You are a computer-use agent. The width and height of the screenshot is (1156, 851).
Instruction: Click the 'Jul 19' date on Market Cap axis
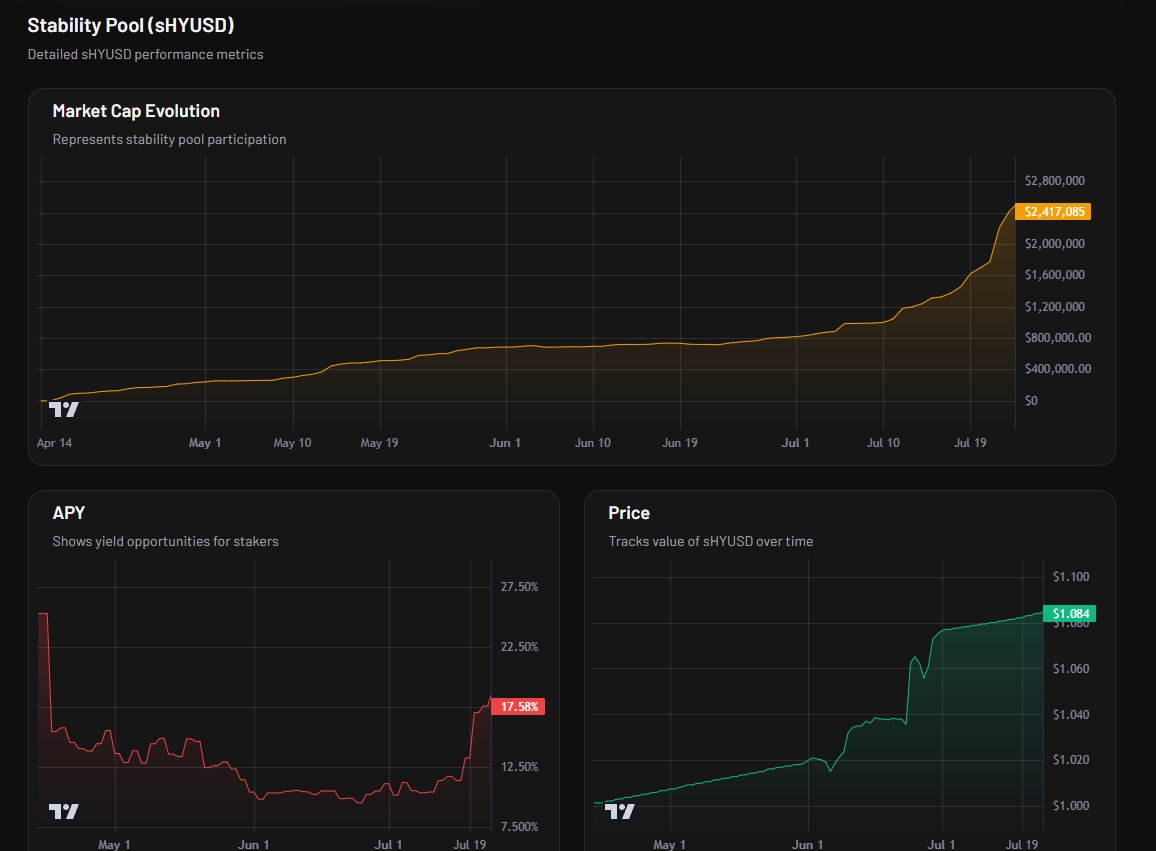click(970, 442)
